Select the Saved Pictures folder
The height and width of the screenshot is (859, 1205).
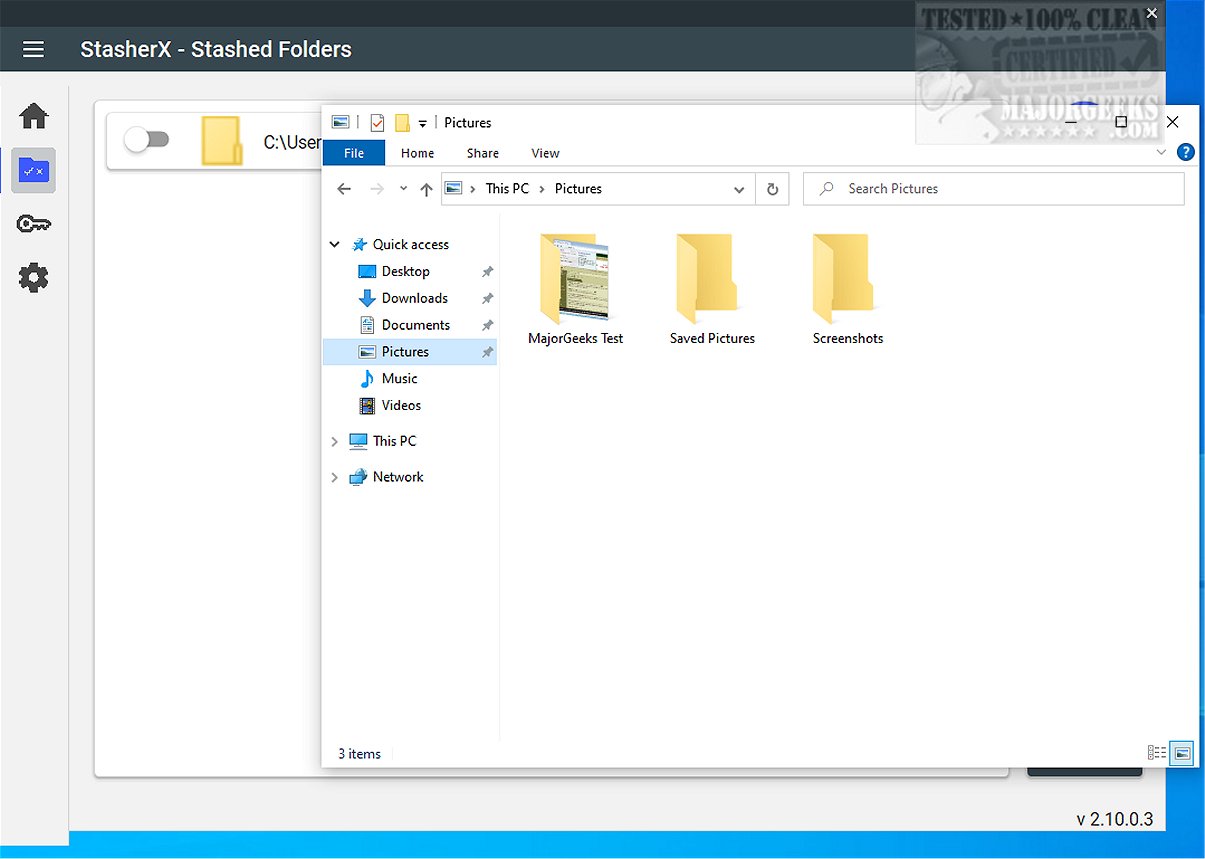point(712,290)
